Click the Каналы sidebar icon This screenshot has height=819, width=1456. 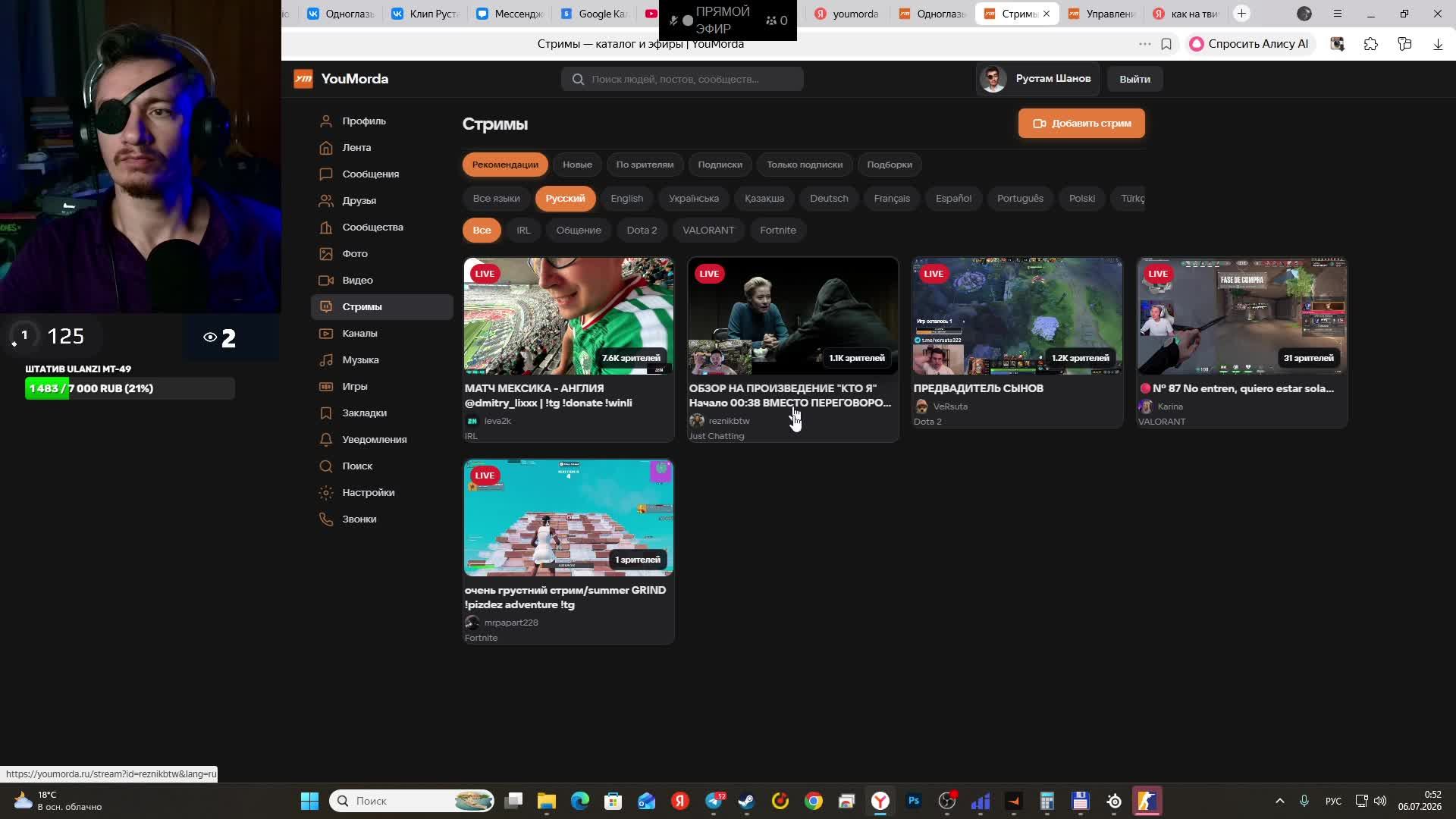tap(326, 334)
